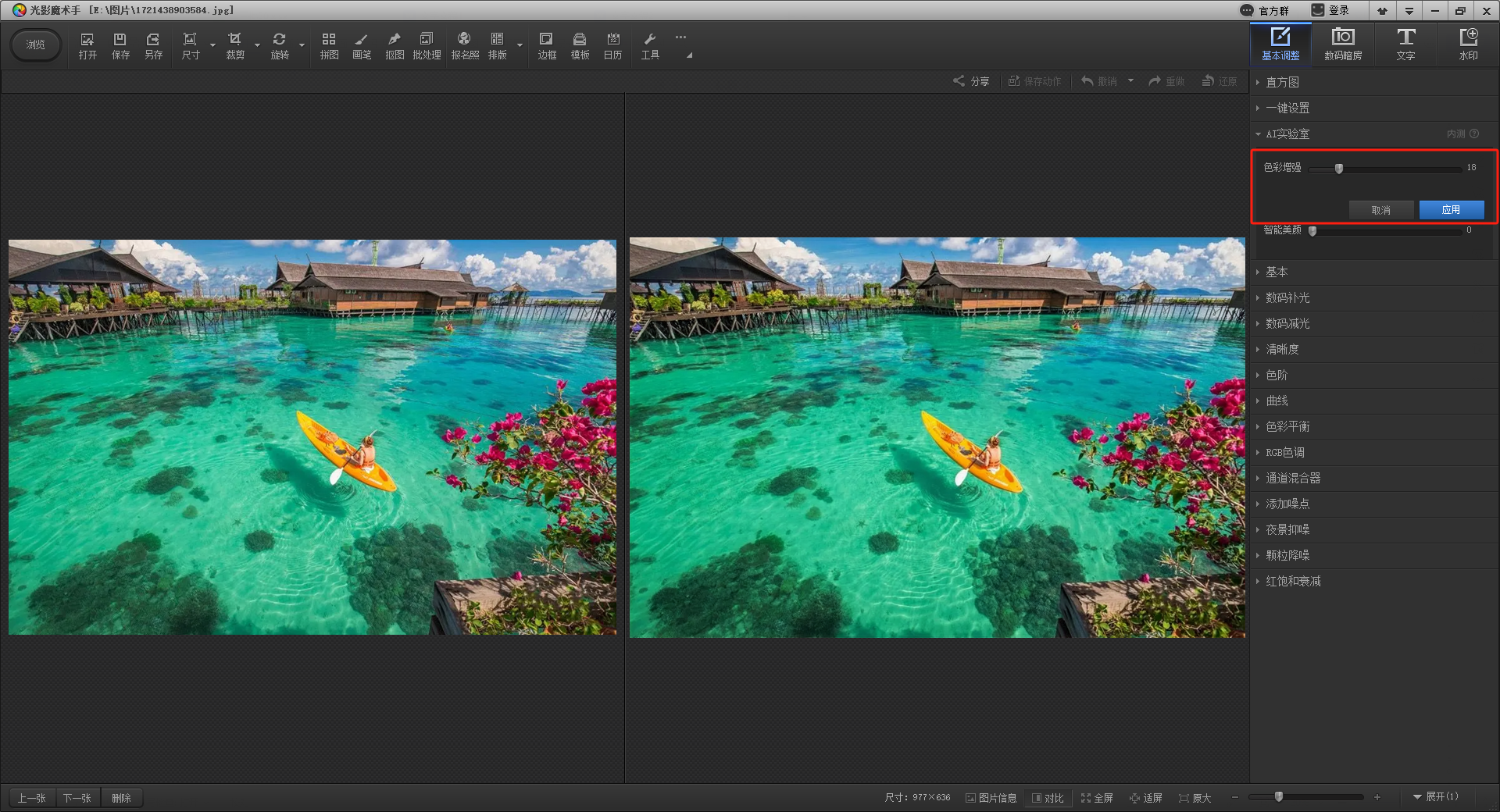Screen dimensions: 1500x812
Task: Select the 画笔 (Brush) tool
Action: click(362, 45)
